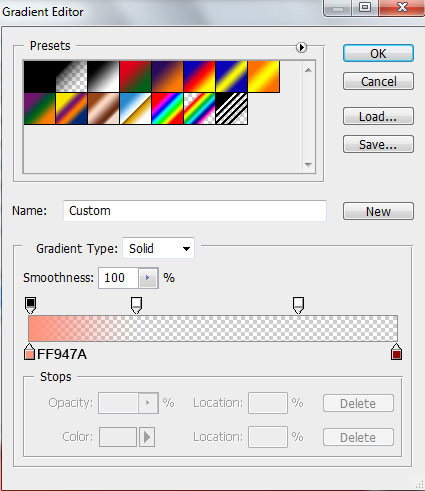Pick the foreground to transparent preset
The height and width of the screenshot is (491, 425).
pos(71,77)
